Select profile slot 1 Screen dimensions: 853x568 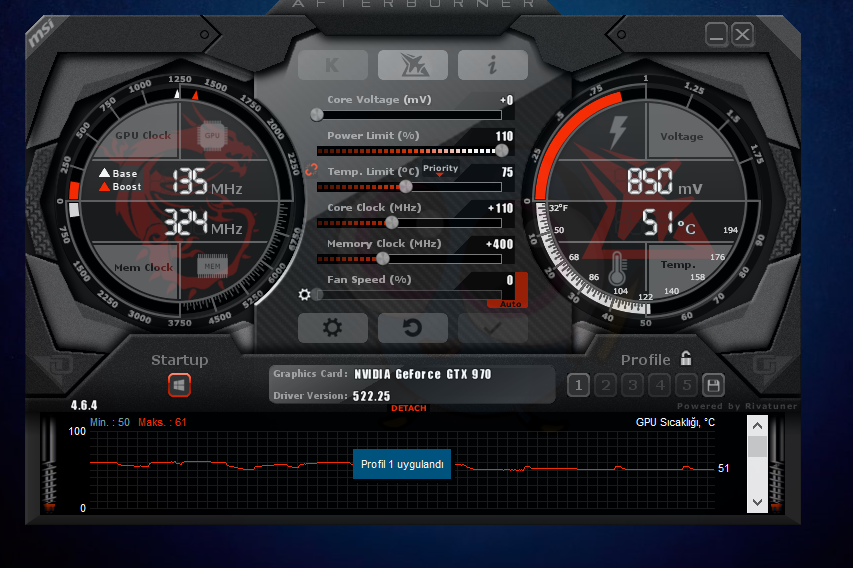[578, 386]
